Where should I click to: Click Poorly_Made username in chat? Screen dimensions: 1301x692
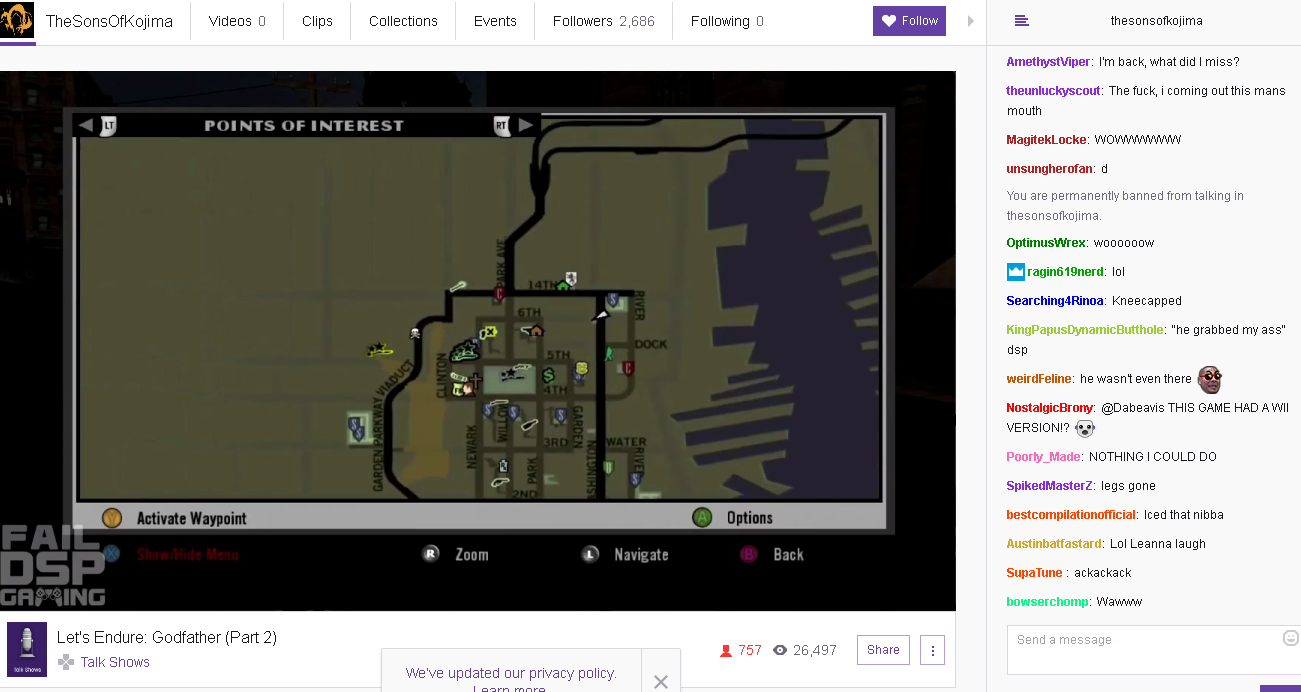pyautogui.click(x=1043, y=457)
